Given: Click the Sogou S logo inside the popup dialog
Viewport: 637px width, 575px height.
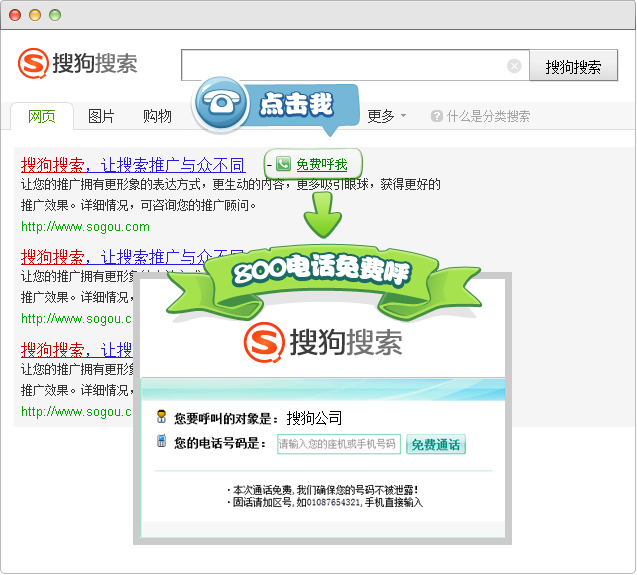Looking at the screenshot, I should click(264, 342).
